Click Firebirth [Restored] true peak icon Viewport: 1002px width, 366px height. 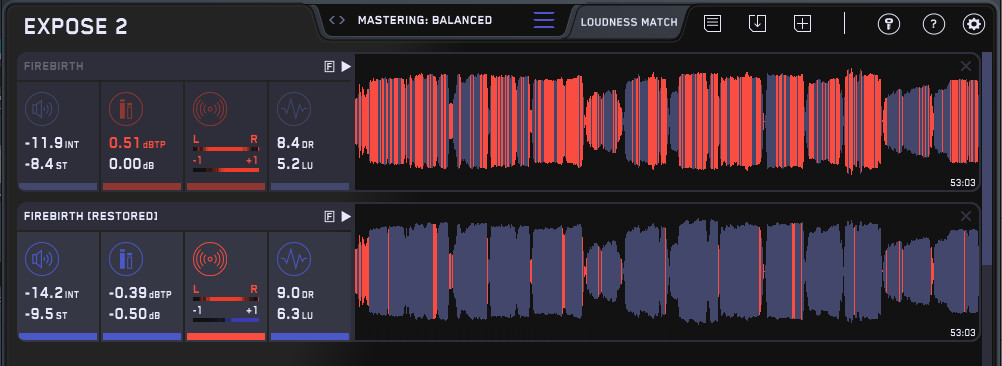click(x=126, y=259)
